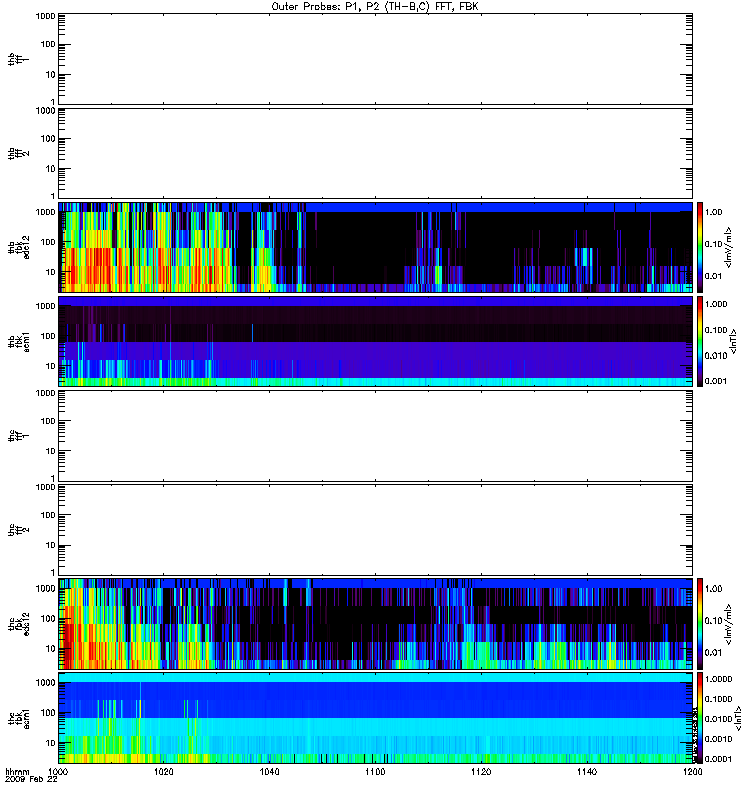Click the 'hhmm' axis unit label
The width and height of the screenshot is (750, 800).
point(17,772)
